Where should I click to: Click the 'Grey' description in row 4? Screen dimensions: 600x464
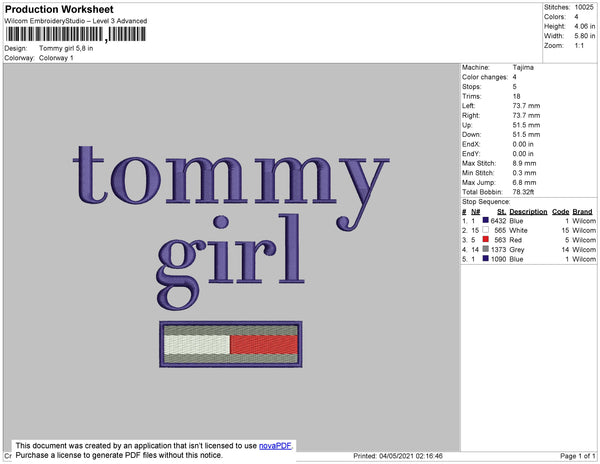517,249
